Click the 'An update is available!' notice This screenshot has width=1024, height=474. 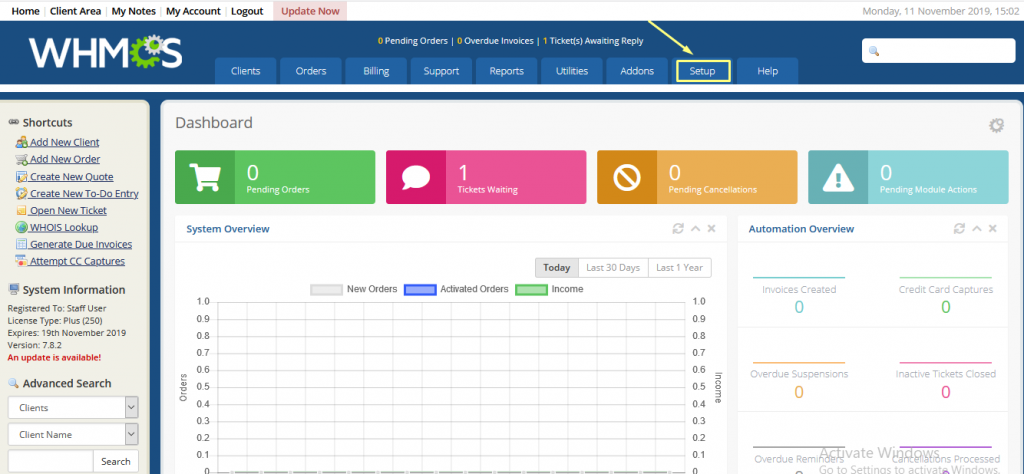pos(54,358)
